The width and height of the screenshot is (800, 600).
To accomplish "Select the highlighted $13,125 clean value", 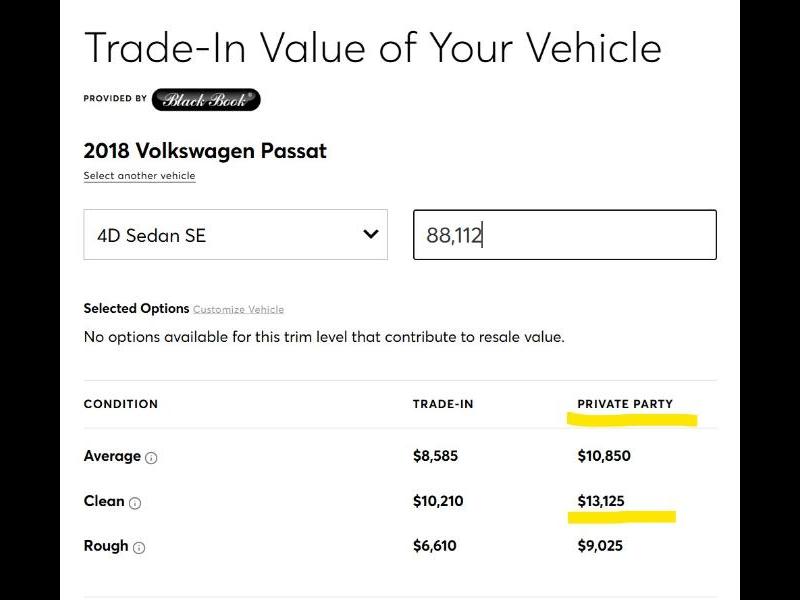I will [x=603, y=501].
